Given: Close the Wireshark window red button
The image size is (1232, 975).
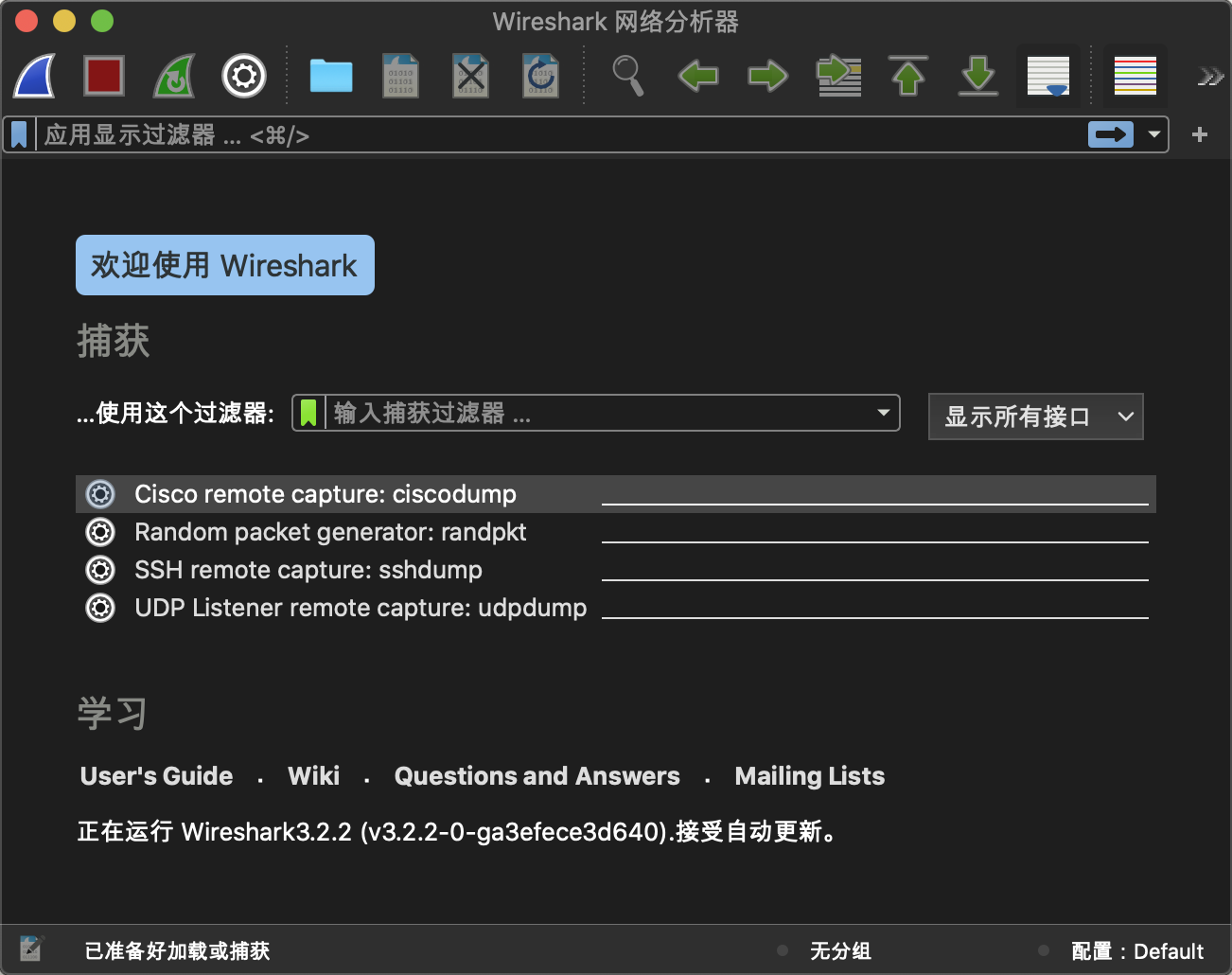Looking at the screenshot, I should 26,21.
